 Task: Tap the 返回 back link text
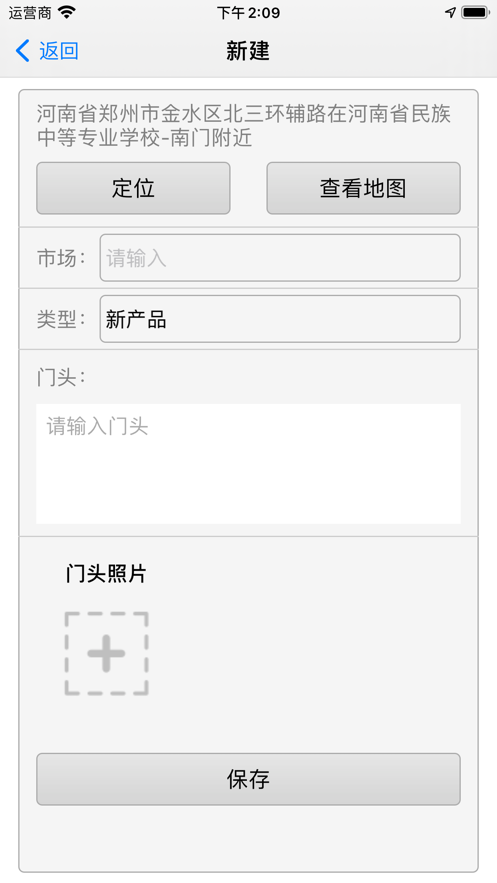click(59, 51)
